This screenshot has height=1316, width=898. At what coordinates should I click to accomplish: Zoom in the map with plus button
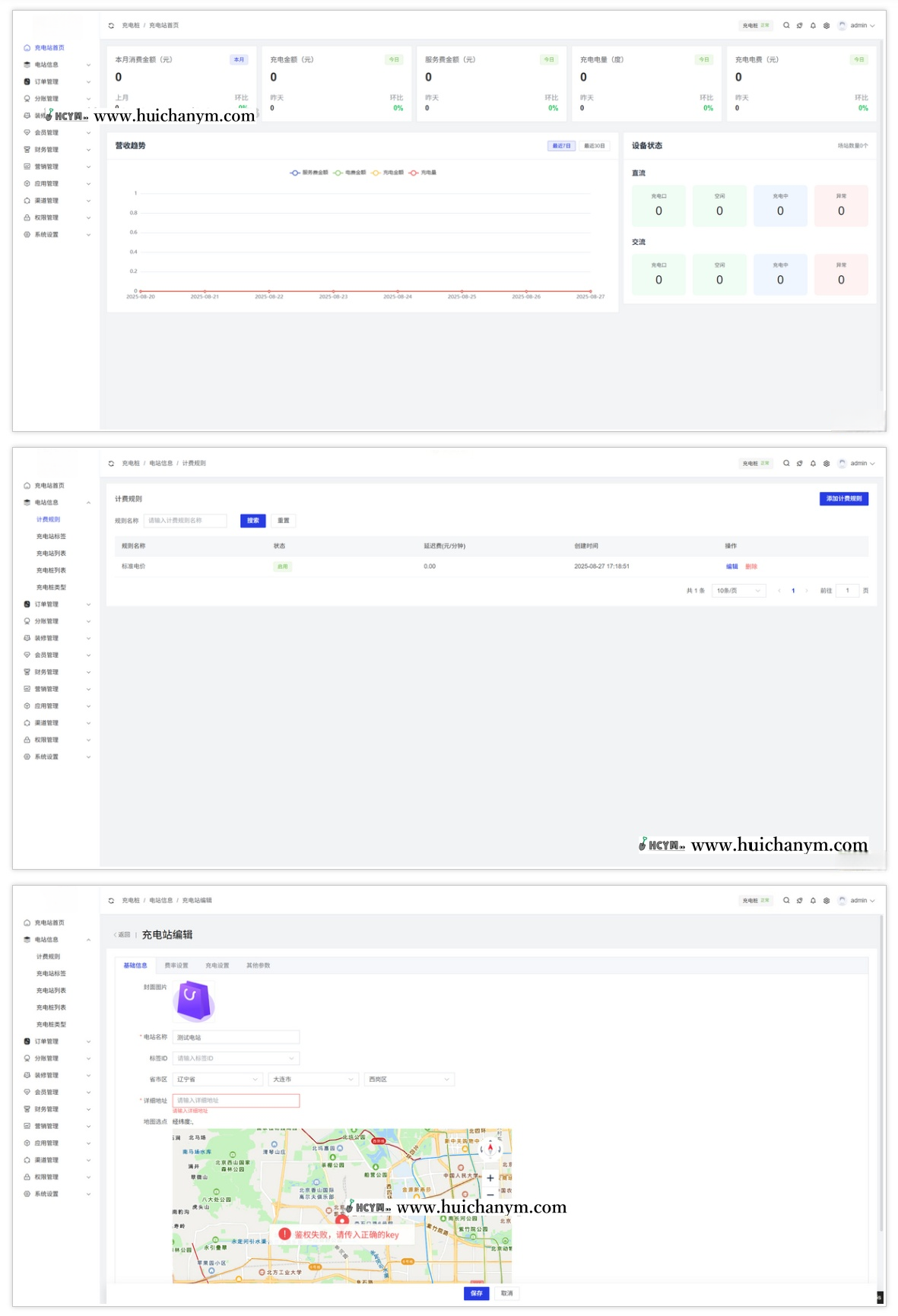pos(490,1178)
